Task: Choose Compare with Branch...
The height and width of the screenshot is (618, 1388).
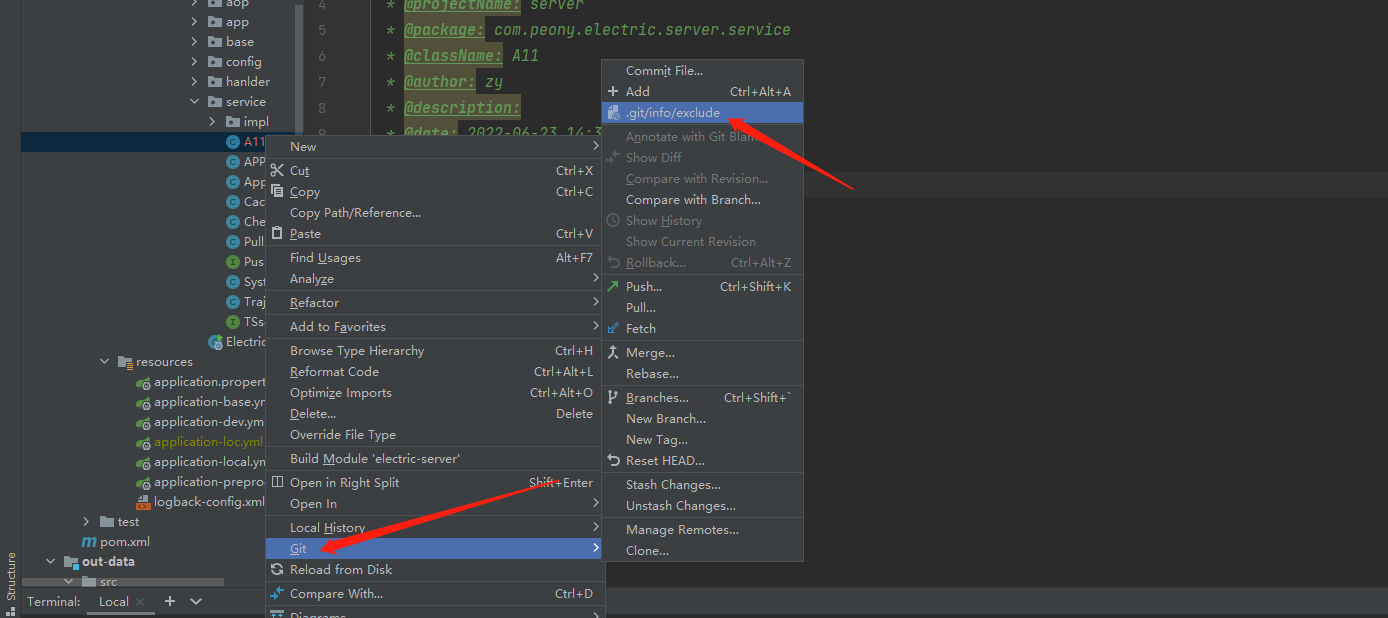Action: tap(702, 199)
